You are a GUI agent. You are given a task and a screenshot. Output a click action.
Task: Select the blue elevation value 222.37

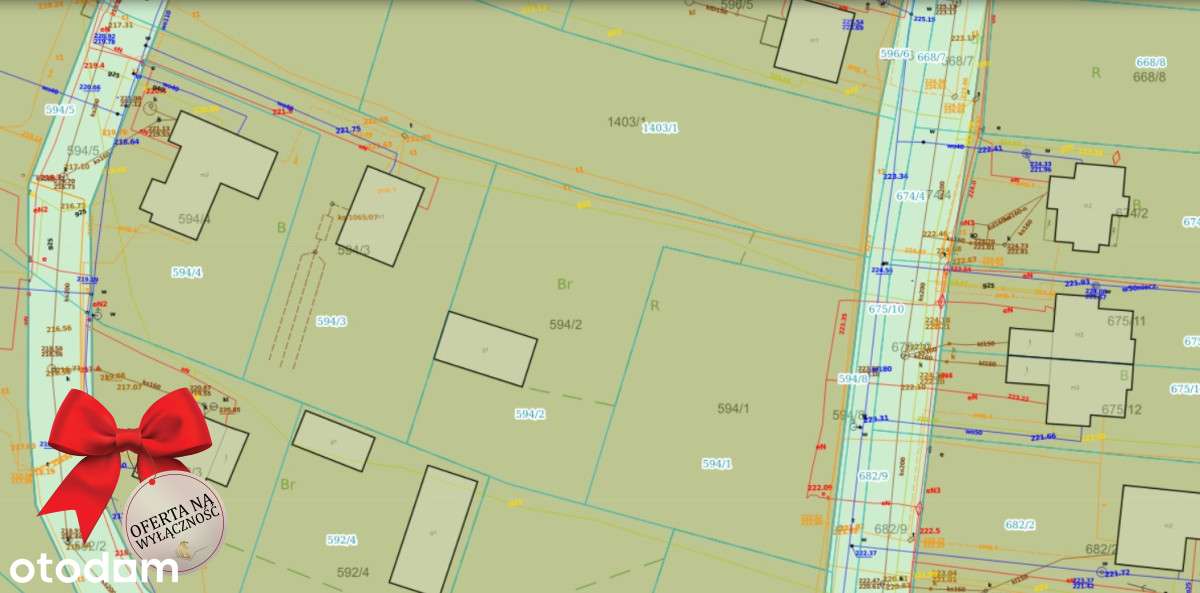(x=865, y=553)
